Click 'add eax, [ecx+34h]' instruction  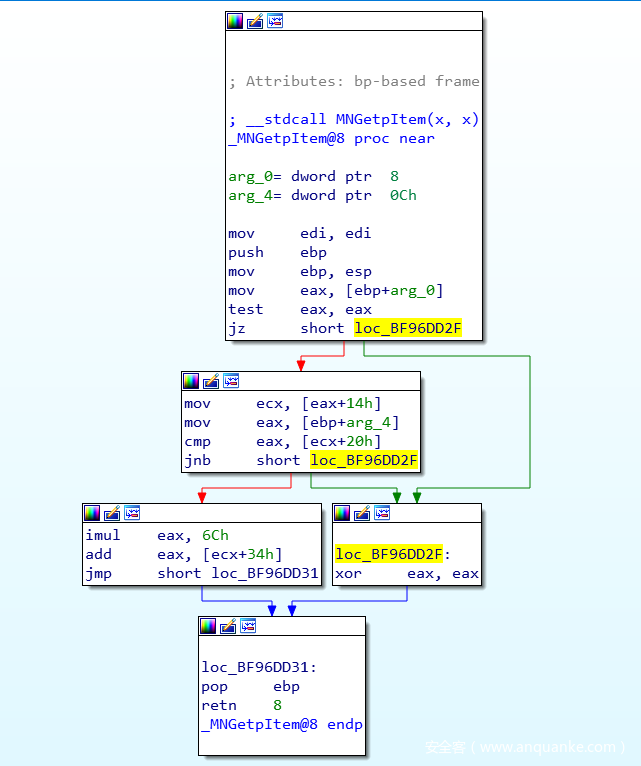pos(184,554)
